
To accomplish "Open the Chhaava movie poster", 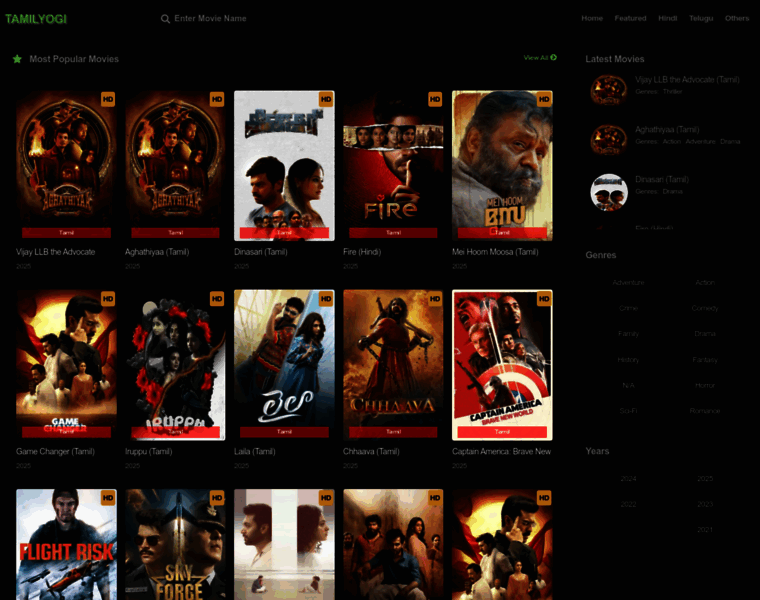I will click(393, 365).
